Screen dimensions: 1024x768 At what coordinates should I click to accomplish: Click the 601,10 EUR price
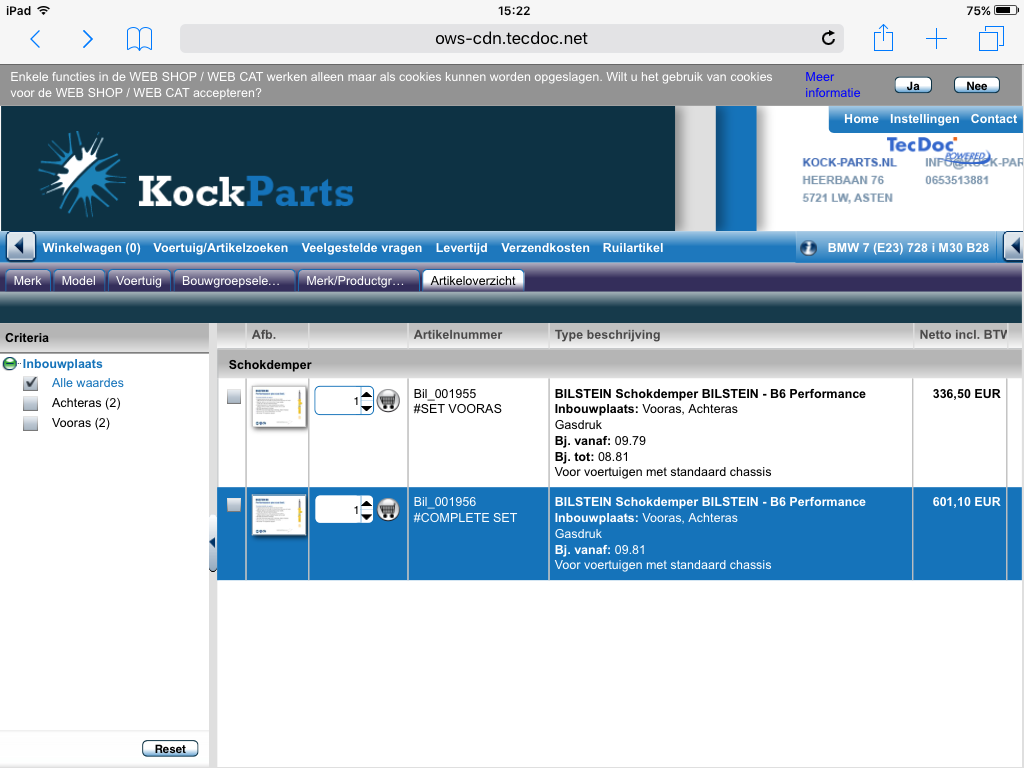(967, 502)
